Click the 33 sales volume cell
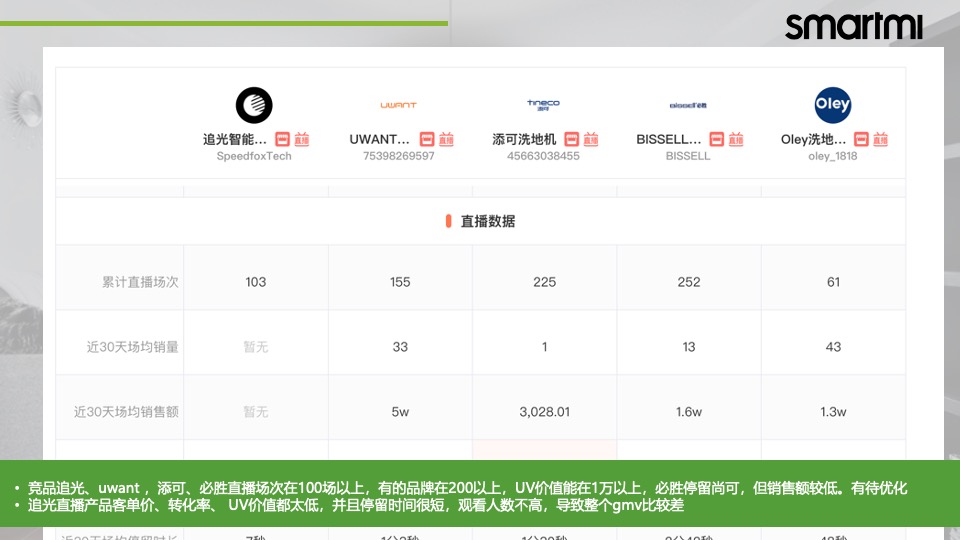This screenshot has width=960, height=540. (400, 347)
